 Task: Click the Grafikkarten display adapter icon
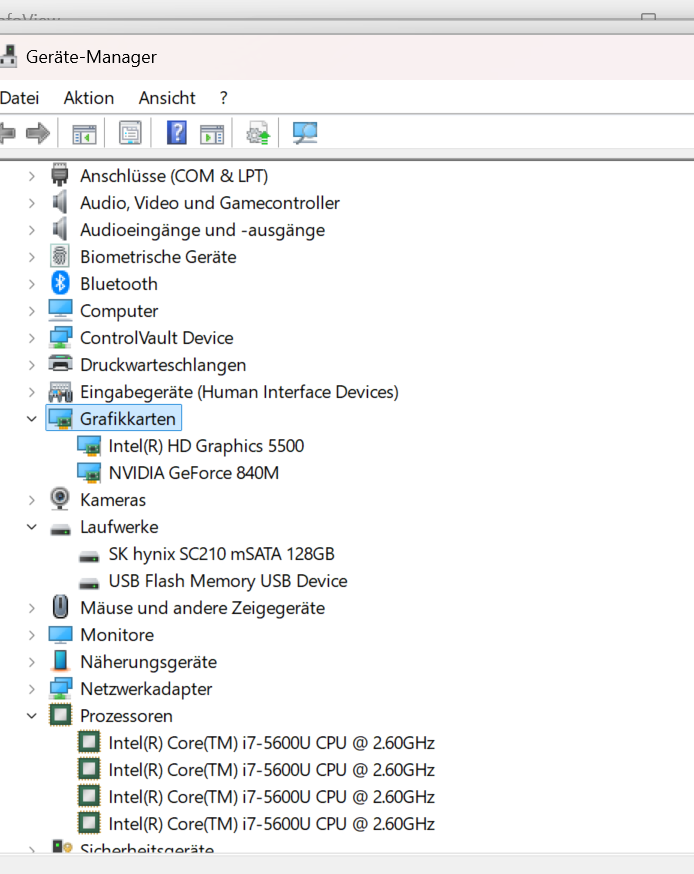click(60, 419)
